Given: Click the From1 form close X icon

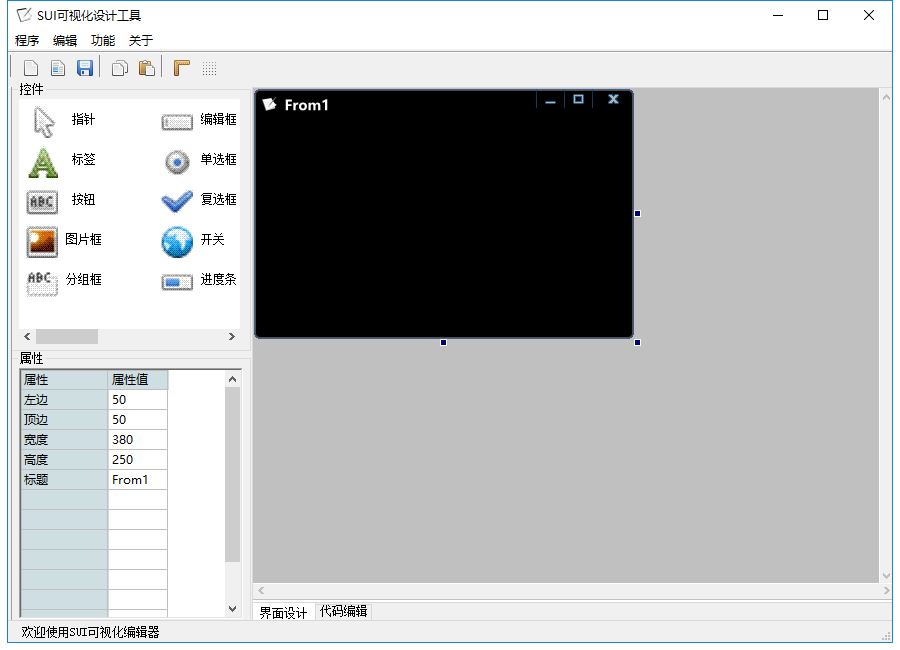Looking at the screenshot, I should (x=613, y=99).
